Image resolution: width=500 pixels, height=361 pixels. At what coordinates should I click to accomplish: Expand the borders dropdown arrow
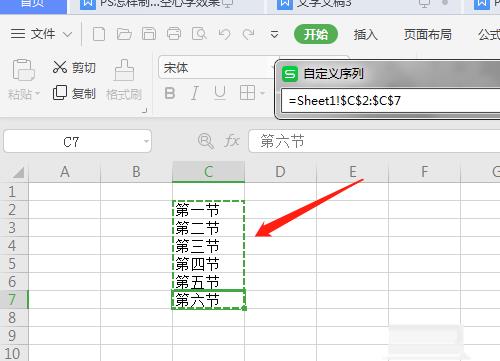pos(262,93)
